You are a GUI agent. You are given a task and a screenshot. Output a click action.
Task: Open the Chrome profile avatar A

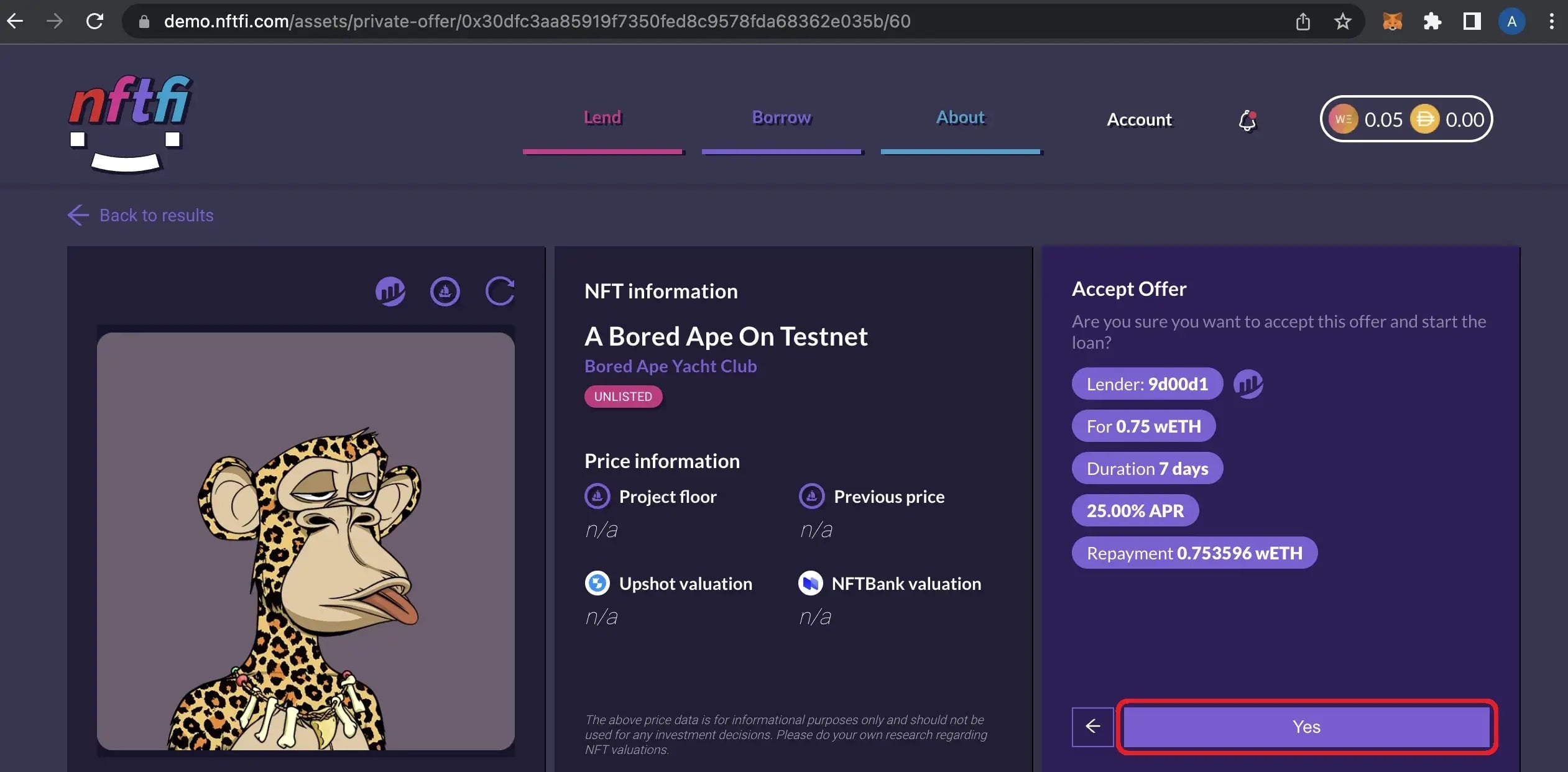click(x=1512, y=22)
